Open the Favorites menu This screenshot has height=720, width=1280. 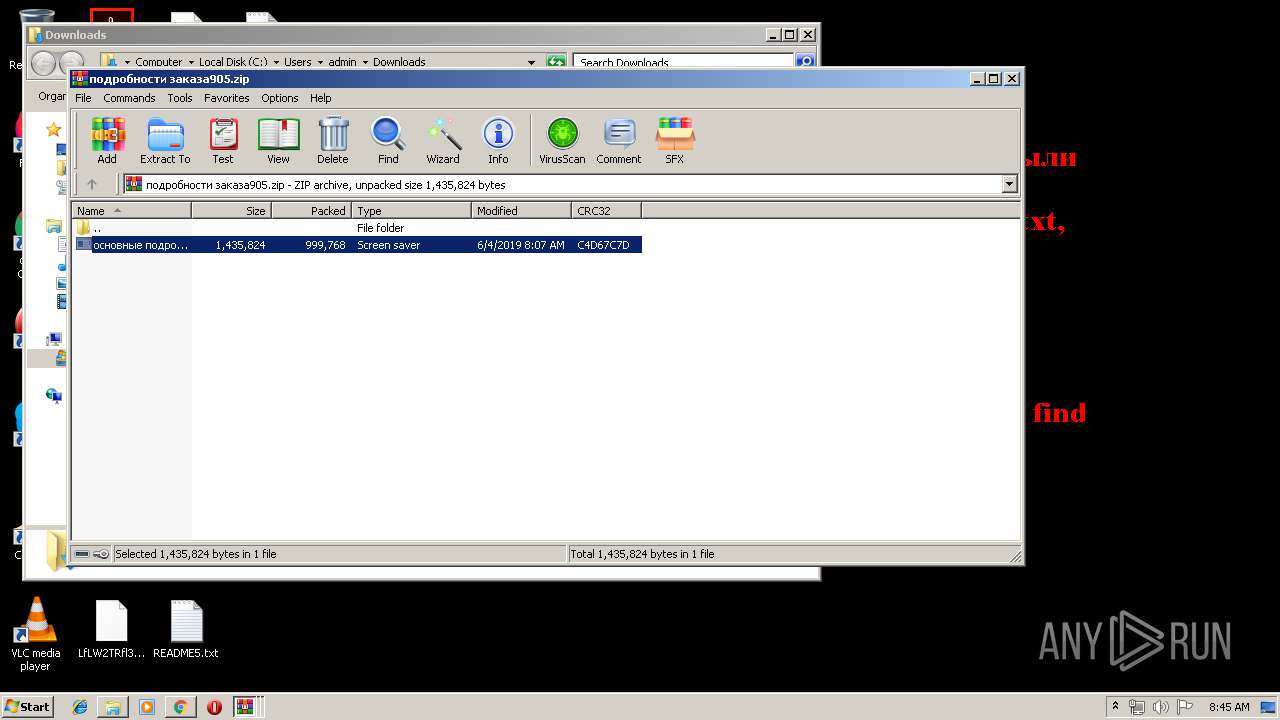pos(227,98)
